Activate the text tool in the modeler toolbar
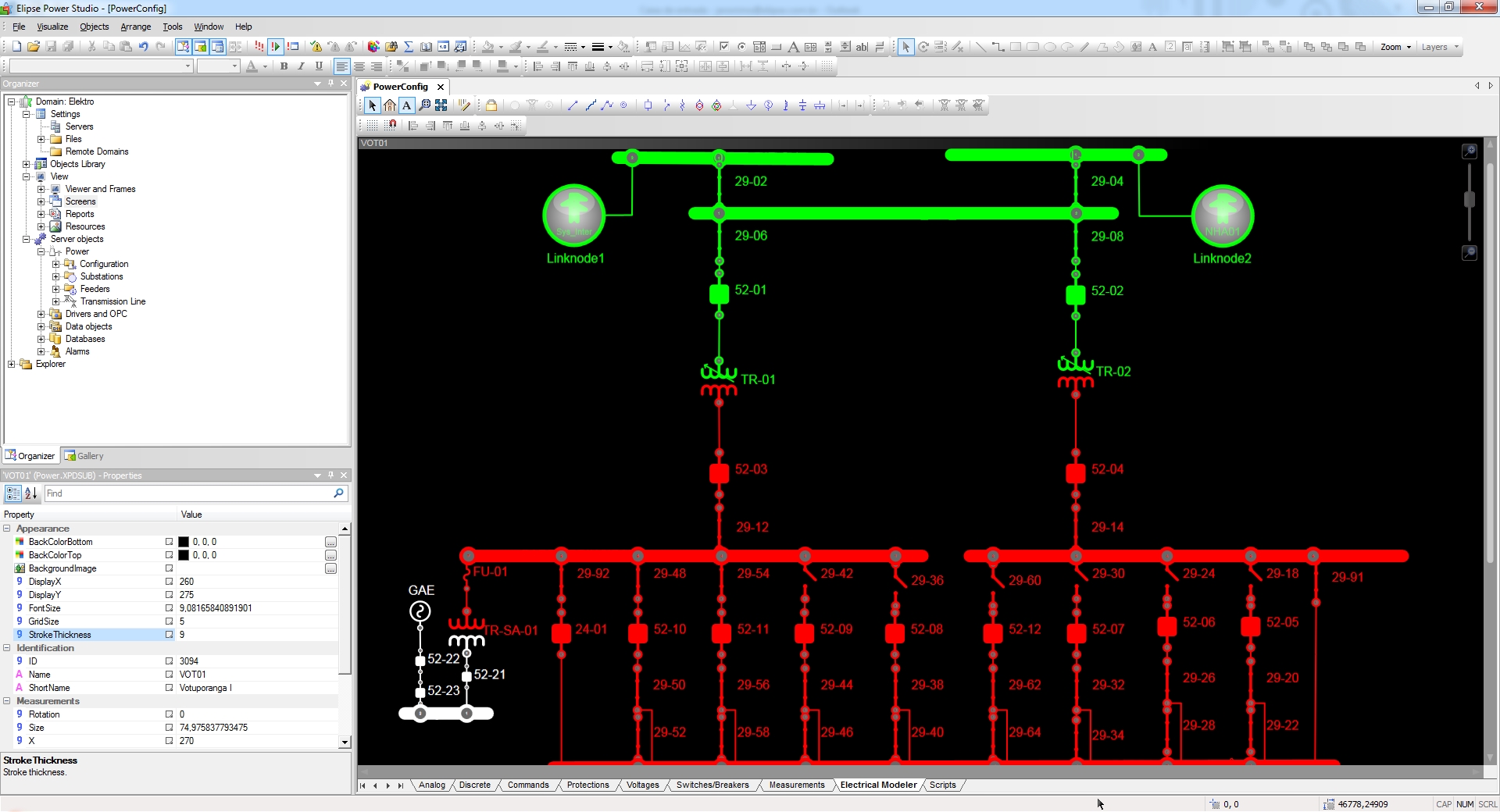Image resolution: width=1500 pixels, height=812 pixels. coord(405,105)
